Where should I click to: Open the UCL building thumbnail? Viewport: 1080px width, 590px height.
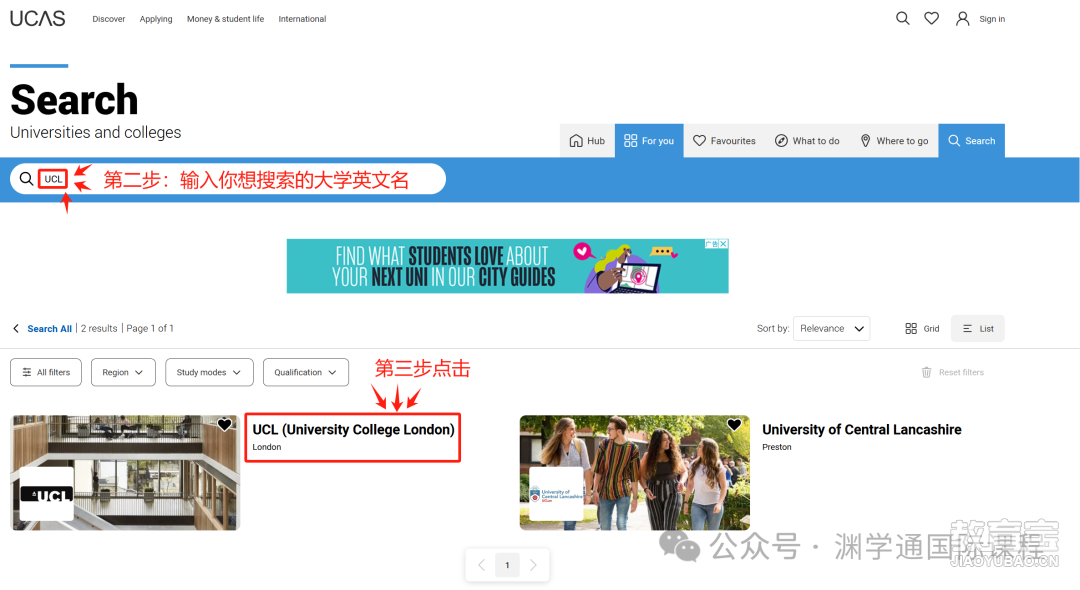click(125, 472)
